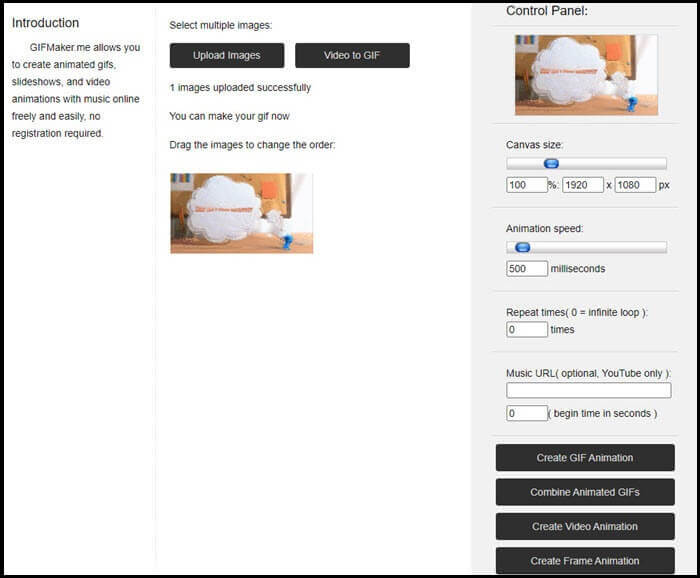Viewport: 700px width, 578px height.
Task: Start Create Video Animation
Action: click(x=585, y=526)
